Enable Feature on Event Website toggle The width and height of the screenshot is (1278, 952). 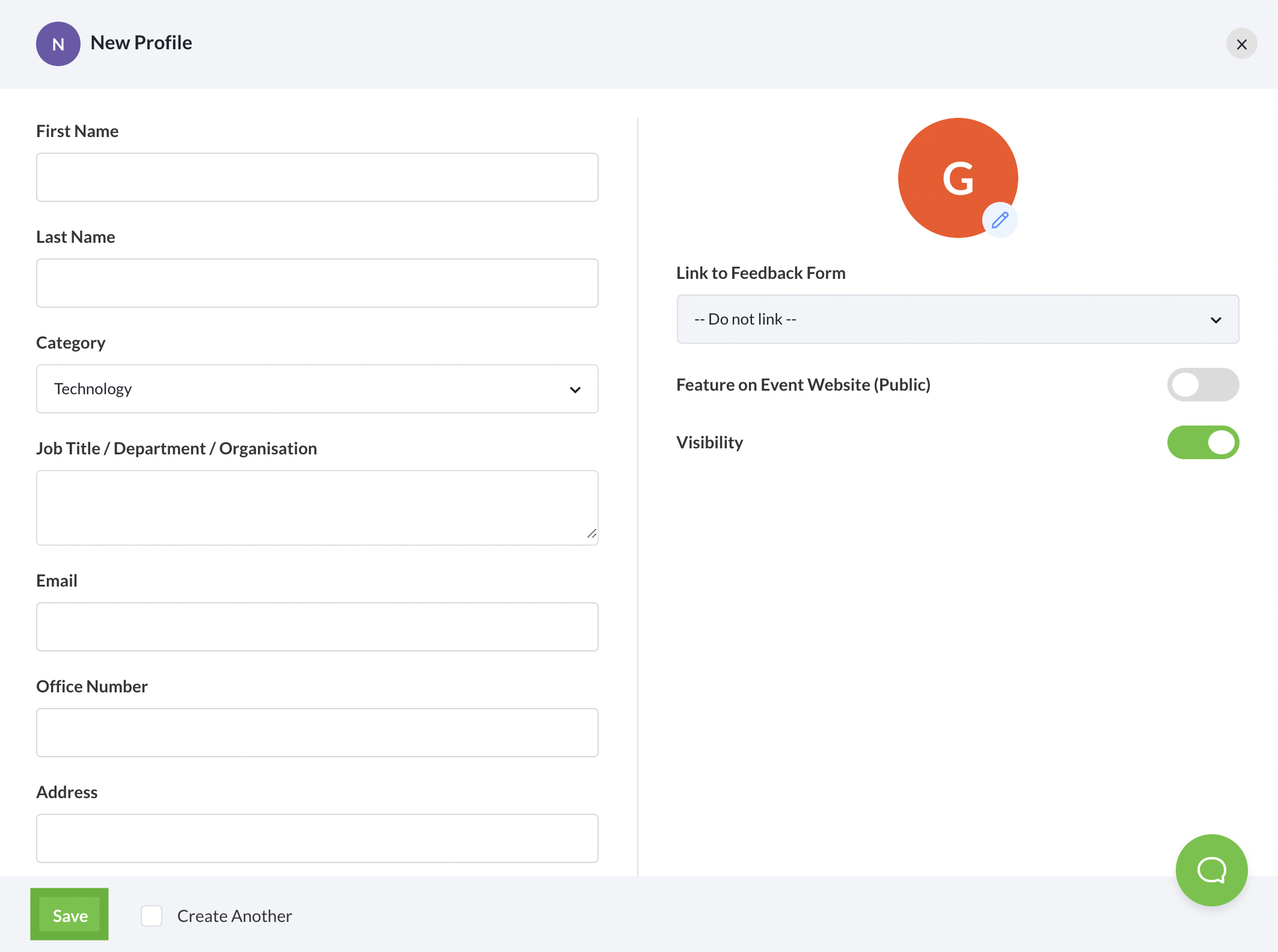pyautogui.click(x=1203, y=385)
